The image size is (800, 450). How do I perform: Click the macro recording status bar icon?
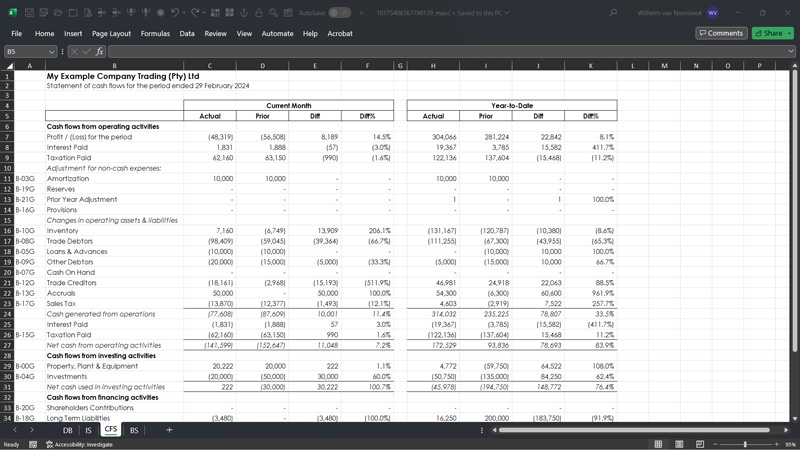(x=33, y=444)
